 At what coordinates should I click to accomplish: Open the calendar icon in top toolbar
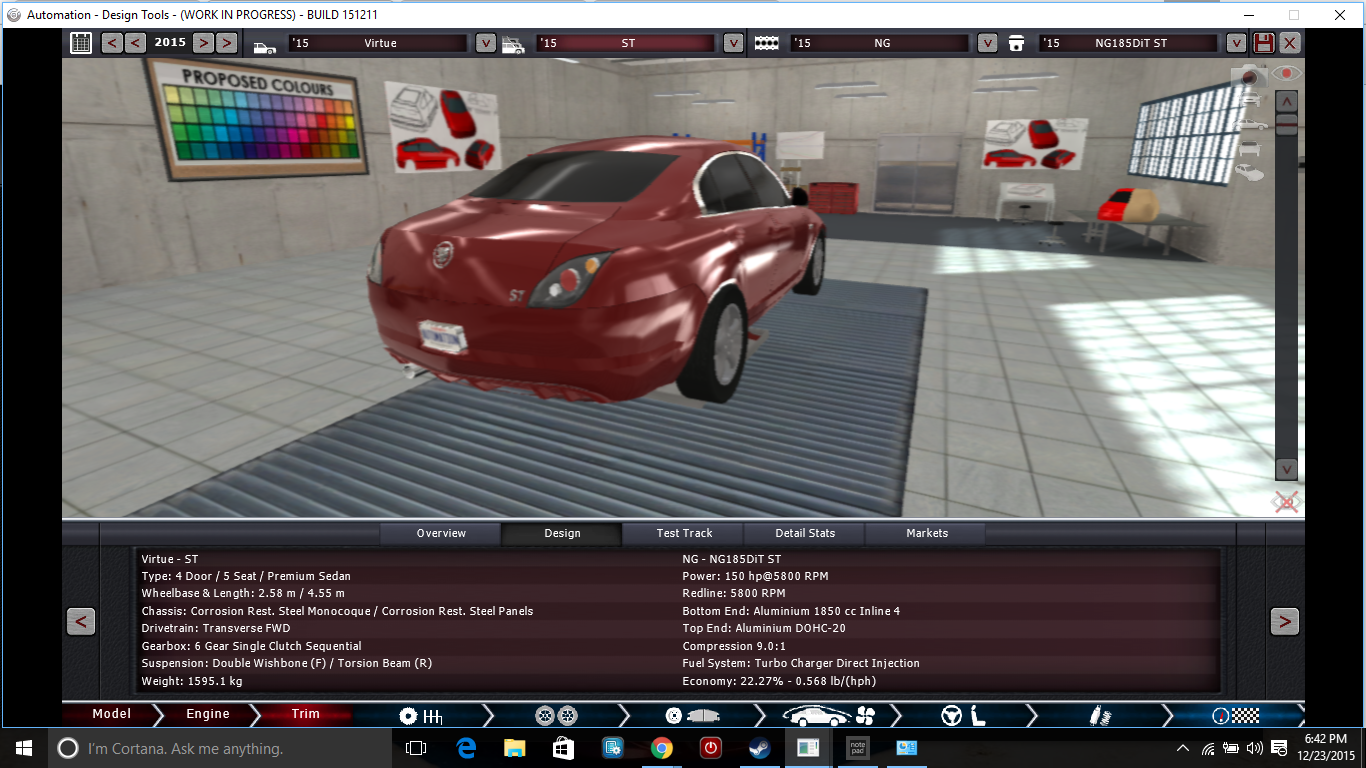click(x=81, y=43)
